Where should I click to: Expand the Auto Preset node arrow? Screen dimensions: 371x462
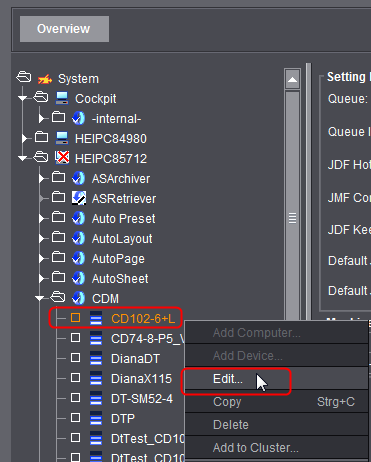(41, 219)
